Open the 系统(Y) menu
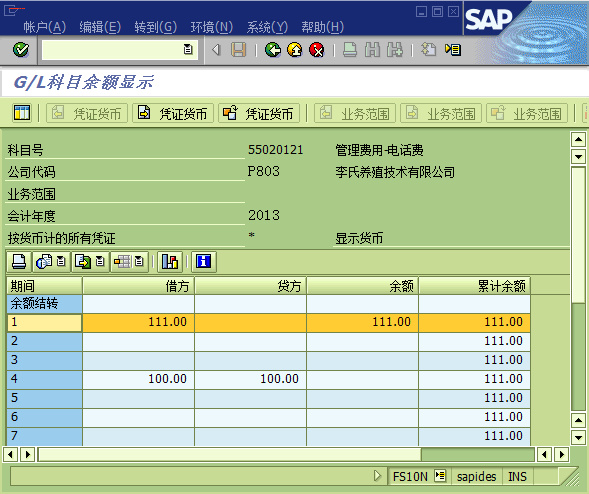Viewport: 589px width, 494px height. point(267,27)
